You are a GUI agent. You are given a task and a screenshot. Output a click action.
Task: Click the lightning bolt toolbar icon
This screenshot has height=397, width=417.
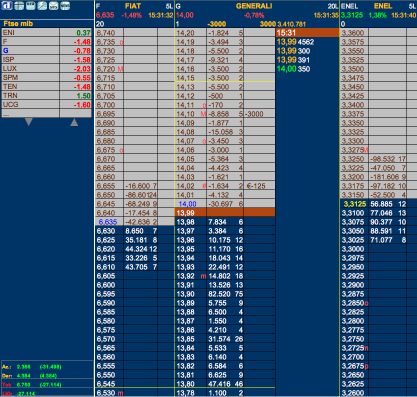[x=42, y=5]
